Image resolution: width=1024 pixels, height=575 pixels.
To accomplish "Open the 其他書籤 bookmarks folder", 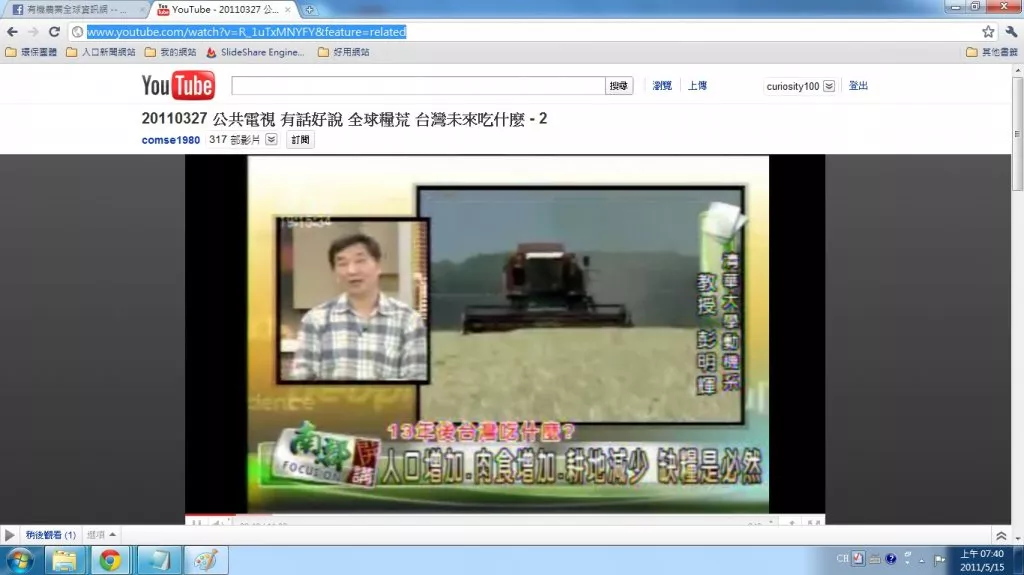I will 992,52.
